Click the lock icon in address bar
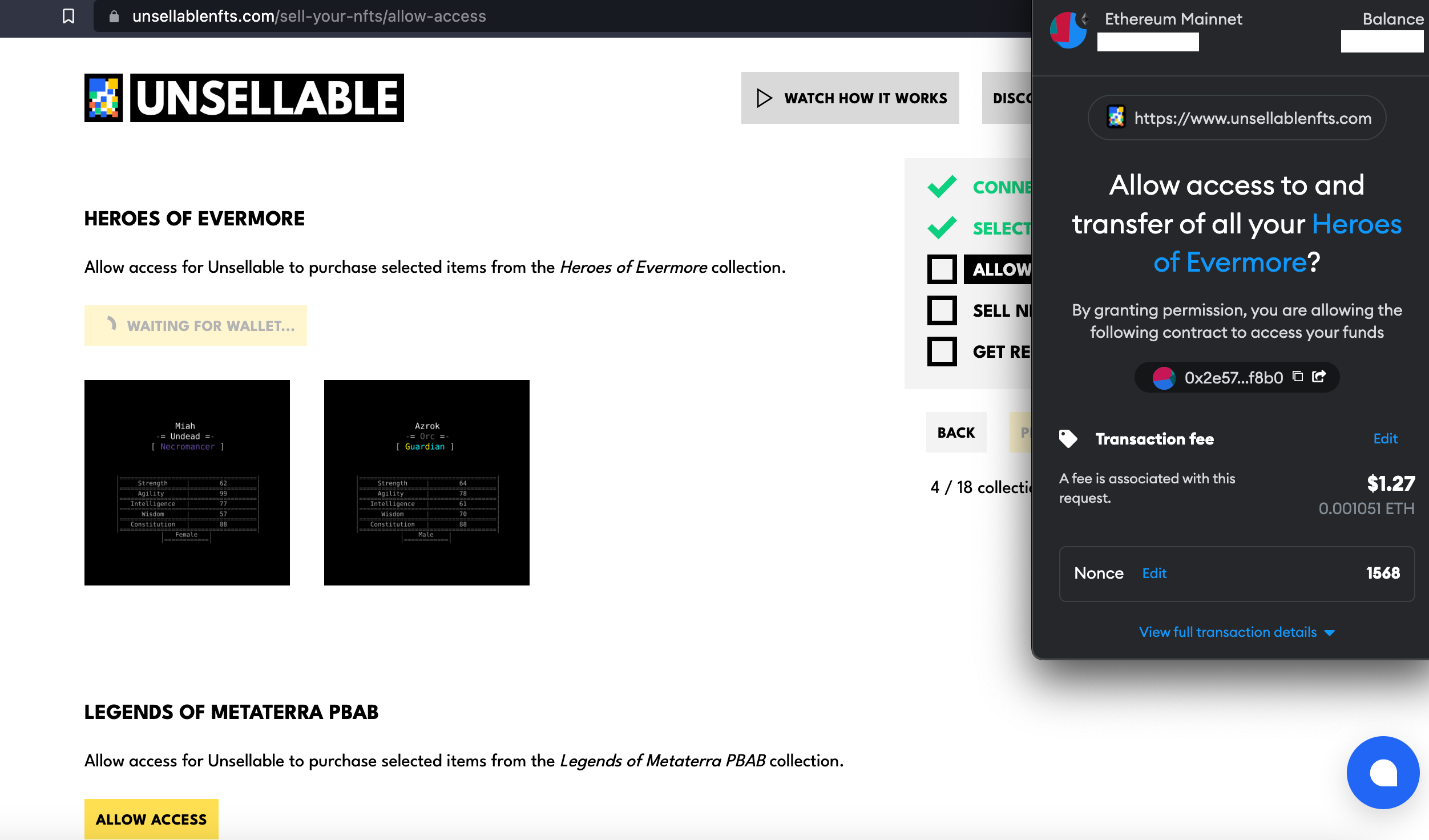This screenshot has width=1429, height=840. click(x=114, y=16)
